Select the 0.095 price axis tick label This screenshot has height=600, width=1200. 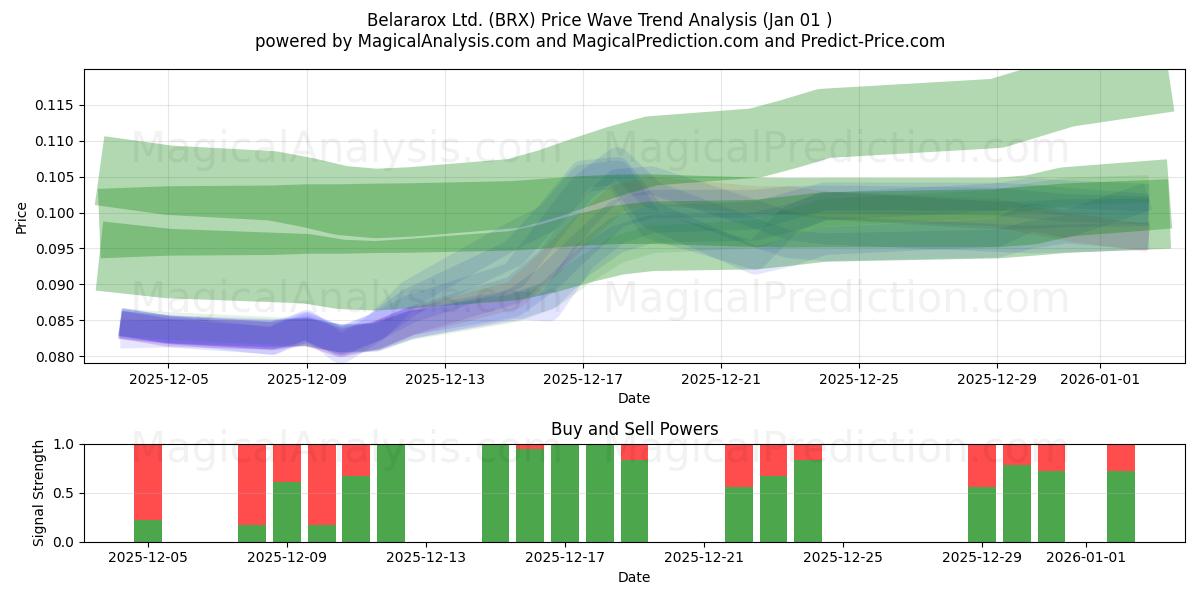[55, 249]
